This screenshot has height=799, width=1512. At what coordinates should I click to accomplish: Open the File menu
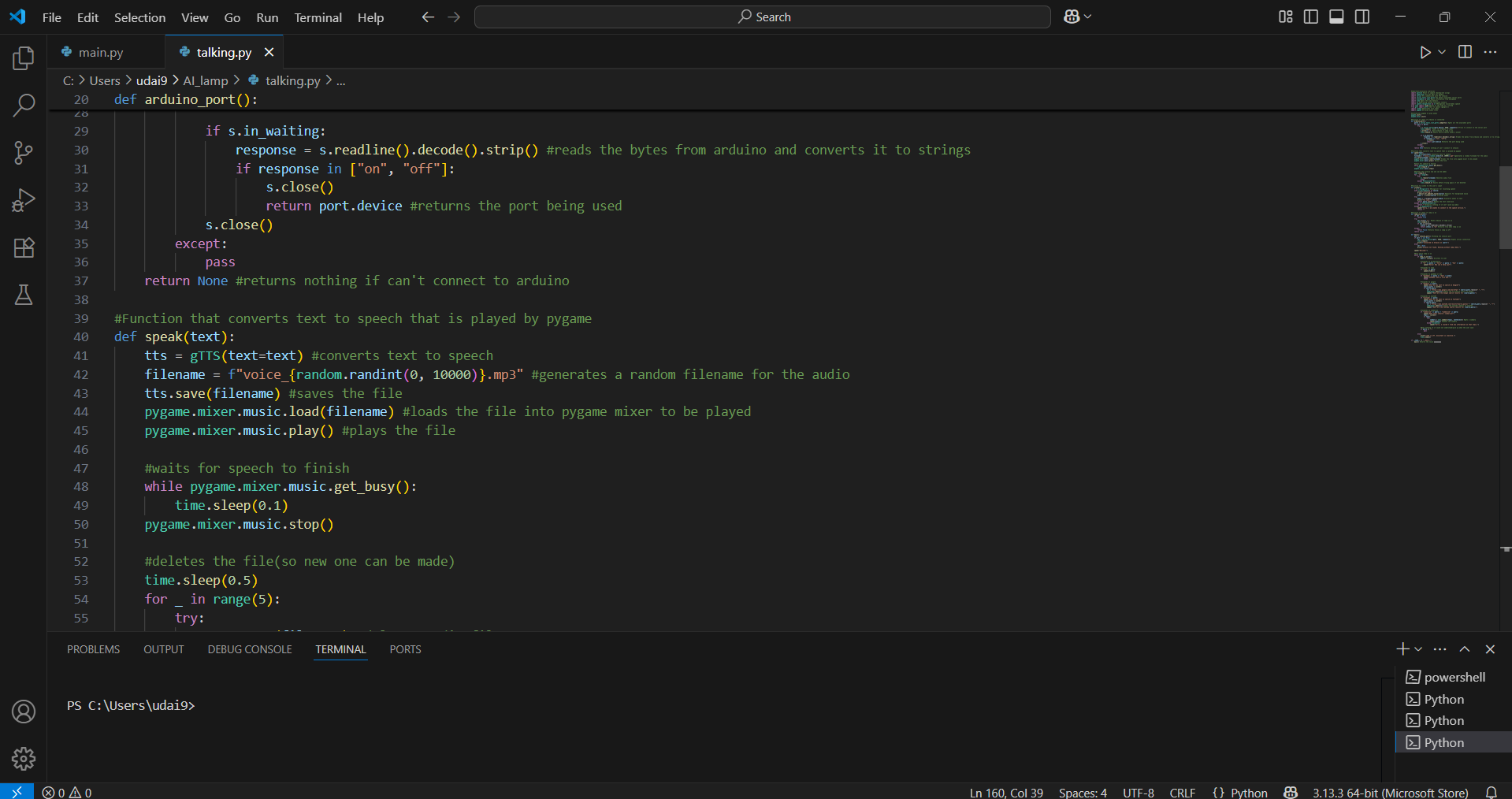click(51, 17)
